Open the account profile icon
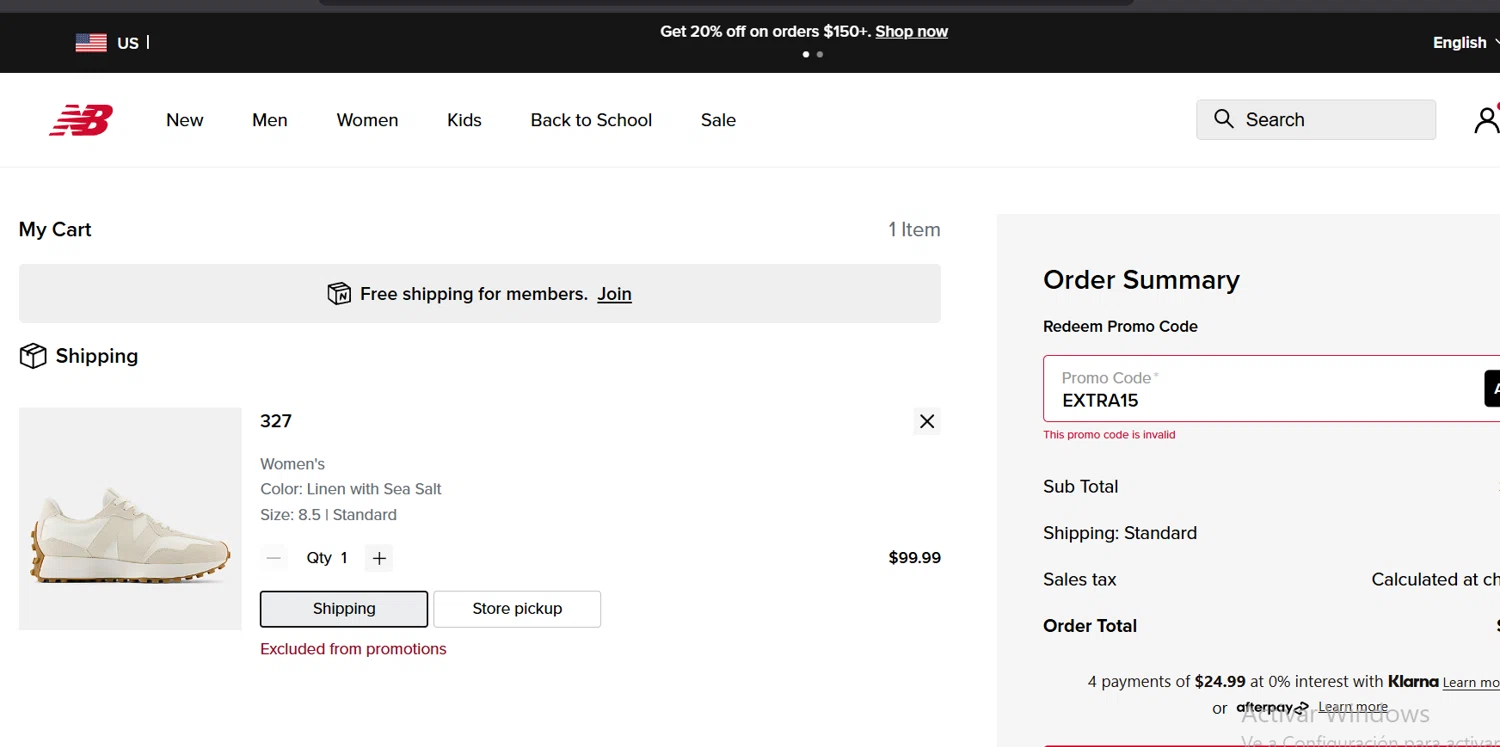The width and height of the screenshot is (1500, 747). click(x=1486, y=120)
